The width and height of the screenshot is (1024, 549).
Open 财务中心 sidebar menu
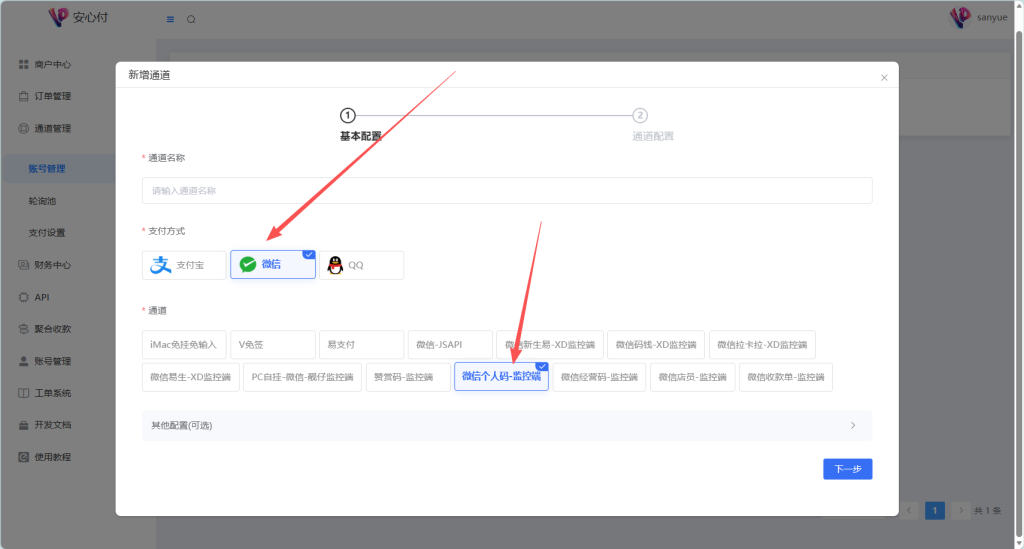[x=52, y=265]
